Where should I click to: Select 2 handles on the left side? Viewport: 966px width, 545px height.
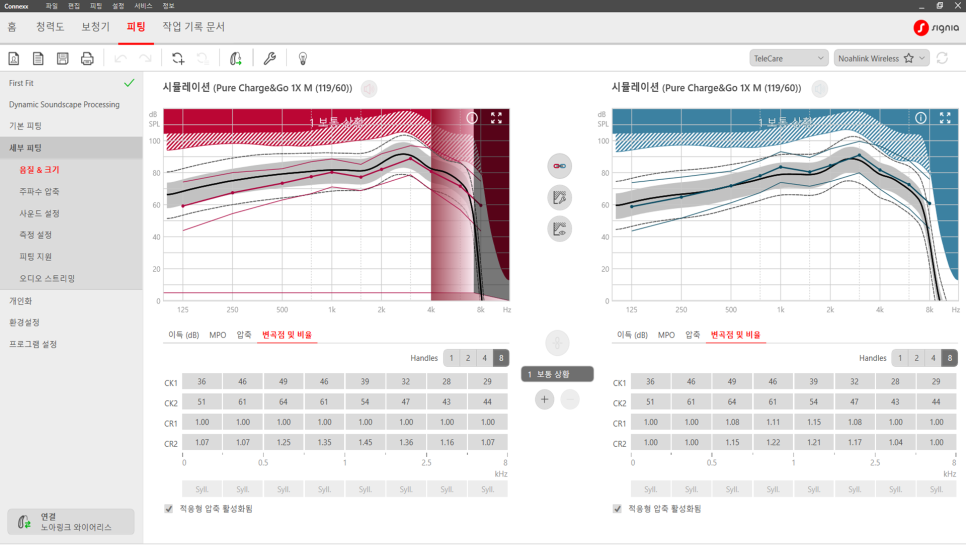[x=468, y=358]
